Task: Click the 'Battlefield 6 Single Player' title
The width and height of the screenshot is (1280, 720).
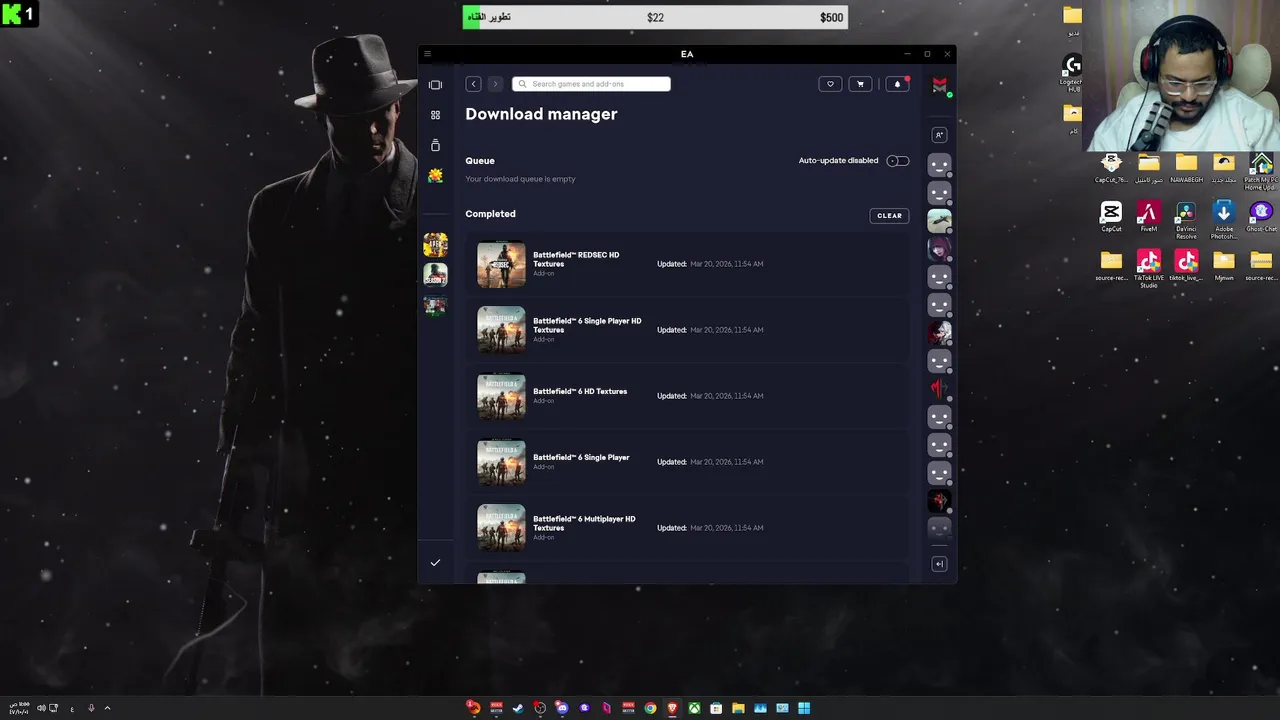Action: coord(581,457)
